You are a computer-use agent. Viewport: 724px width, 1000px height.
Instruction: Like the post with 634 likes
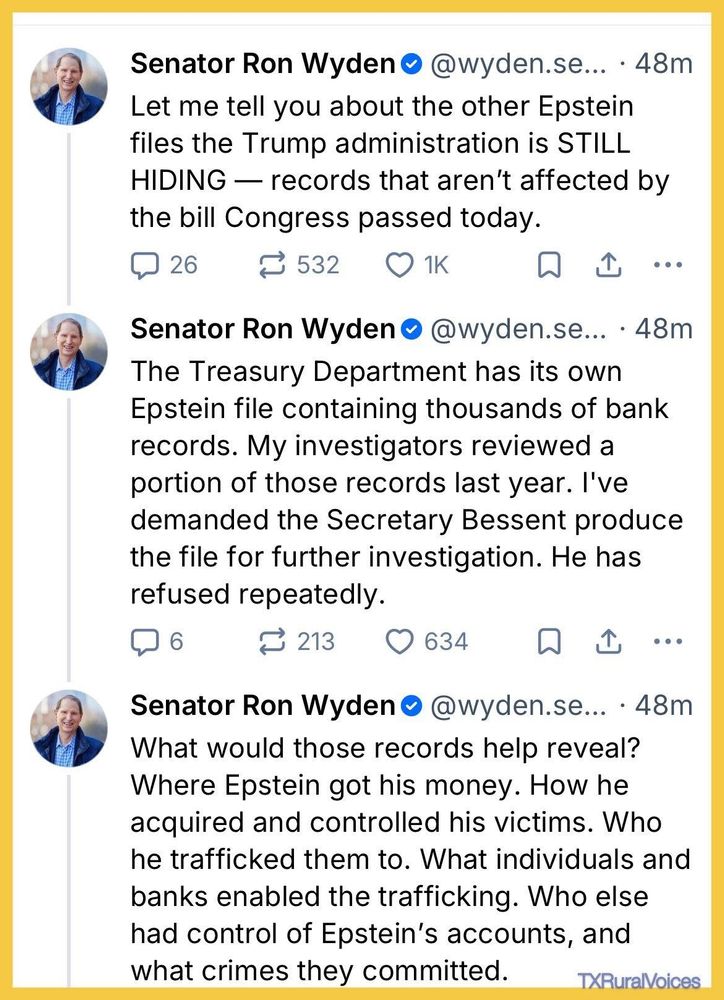point(400,641)
